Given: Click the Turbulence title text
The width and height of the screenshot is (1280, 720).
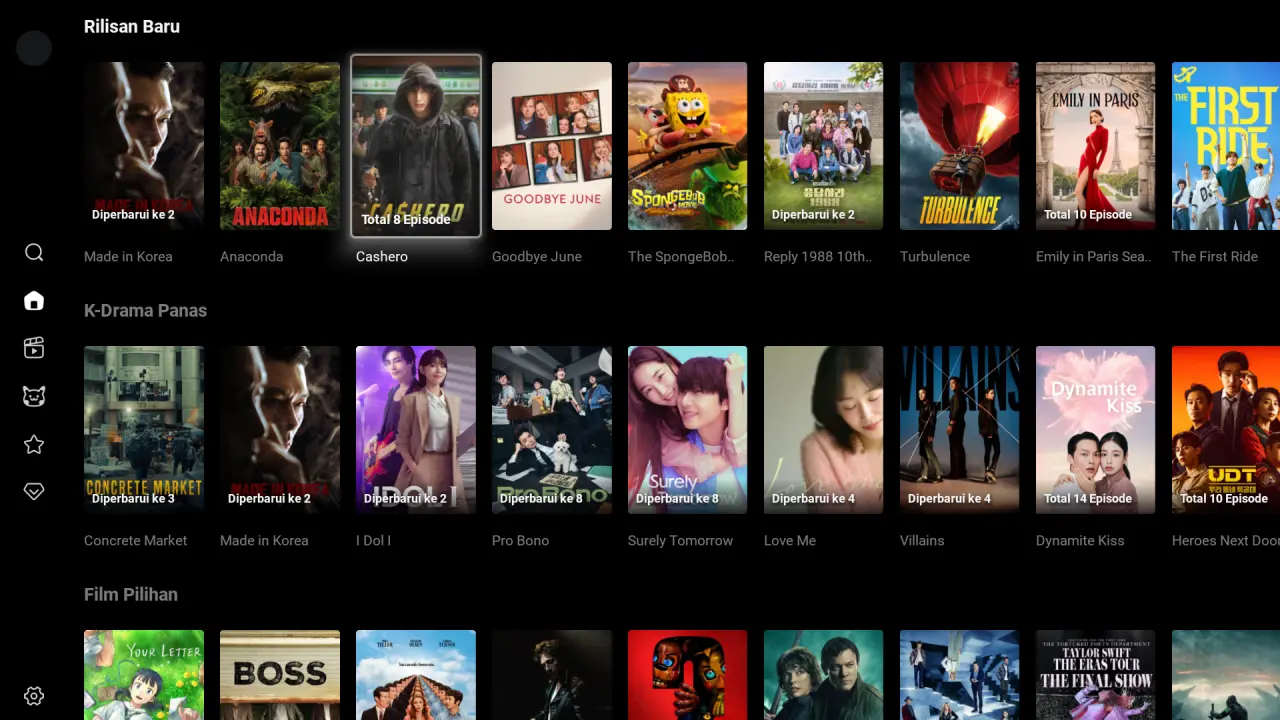Looking at the screenshot, I should [x=935, y=256].
